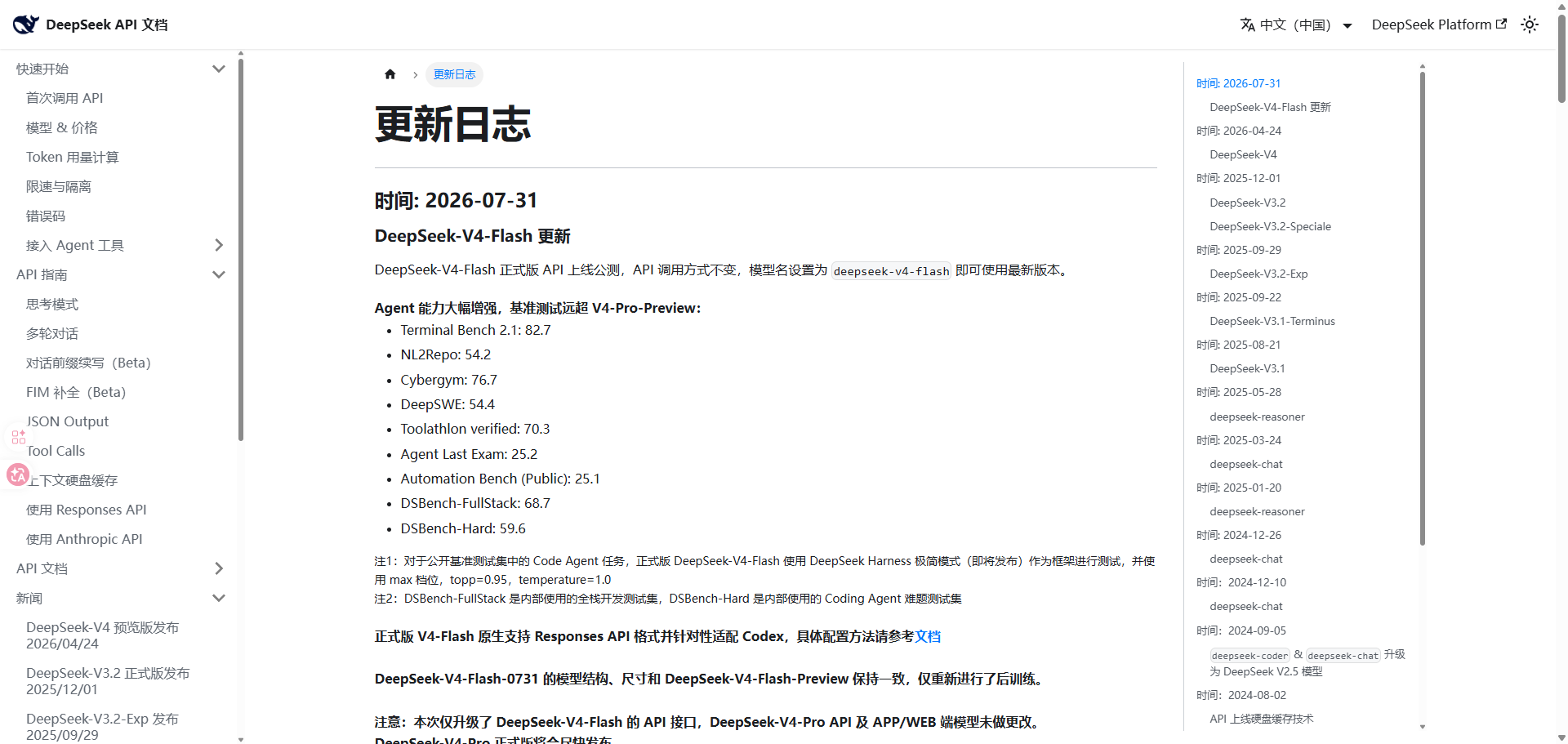Viewport: 1568px width, 744px height.
Task: Jump to 时间: 2026-07-31 in table of contents
Action: [1239, 83]
